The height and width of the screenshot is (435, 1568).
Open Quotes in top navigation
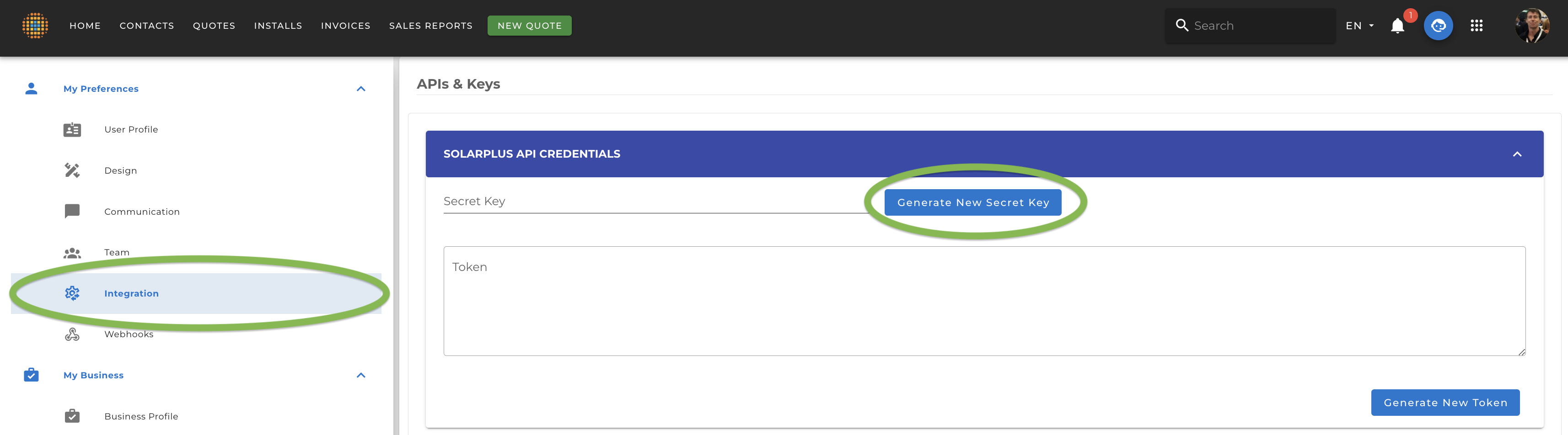[214, 26]
